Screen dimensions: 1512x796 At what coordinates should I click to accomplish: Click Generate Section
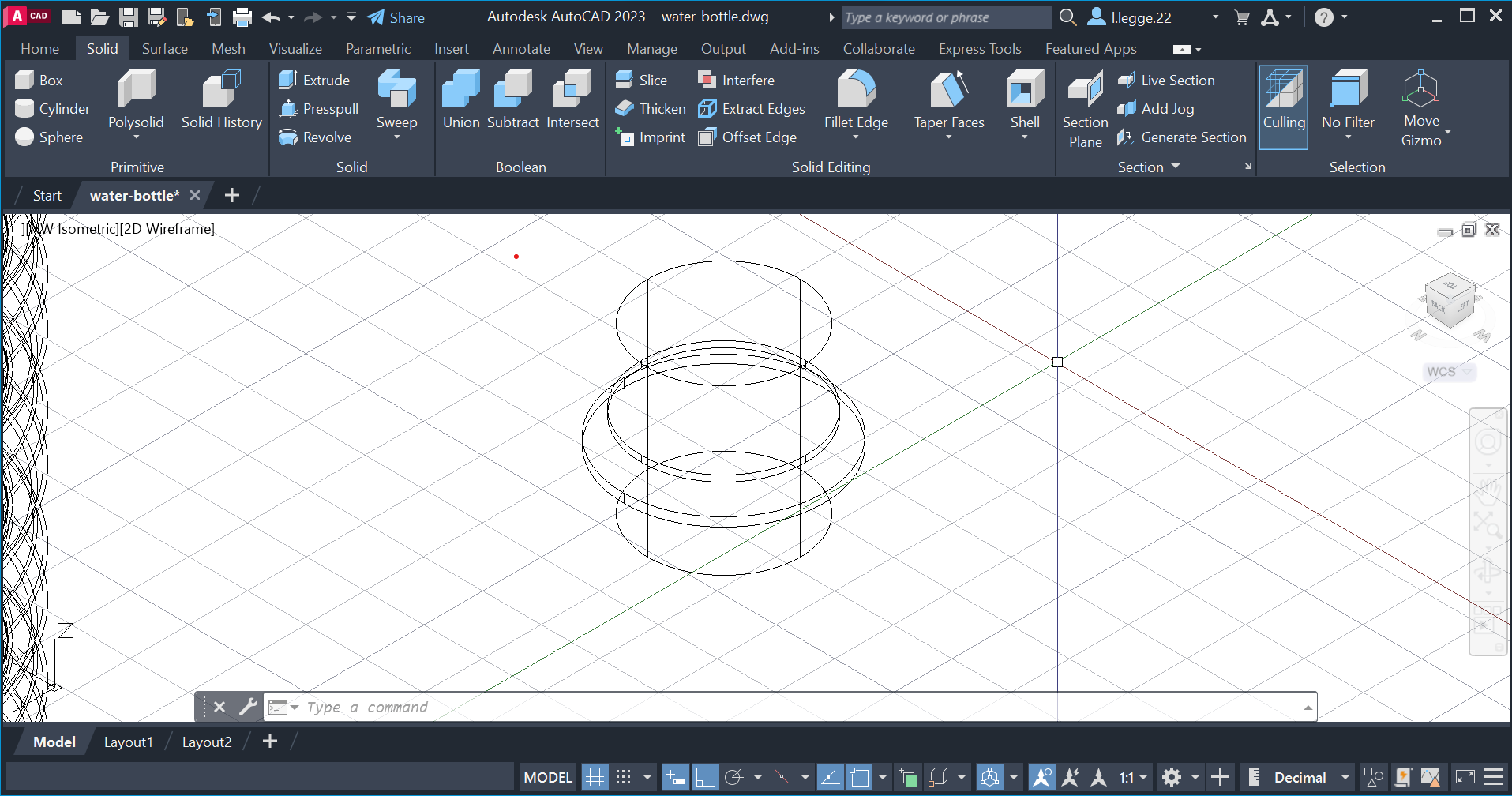coord(1182,137)
